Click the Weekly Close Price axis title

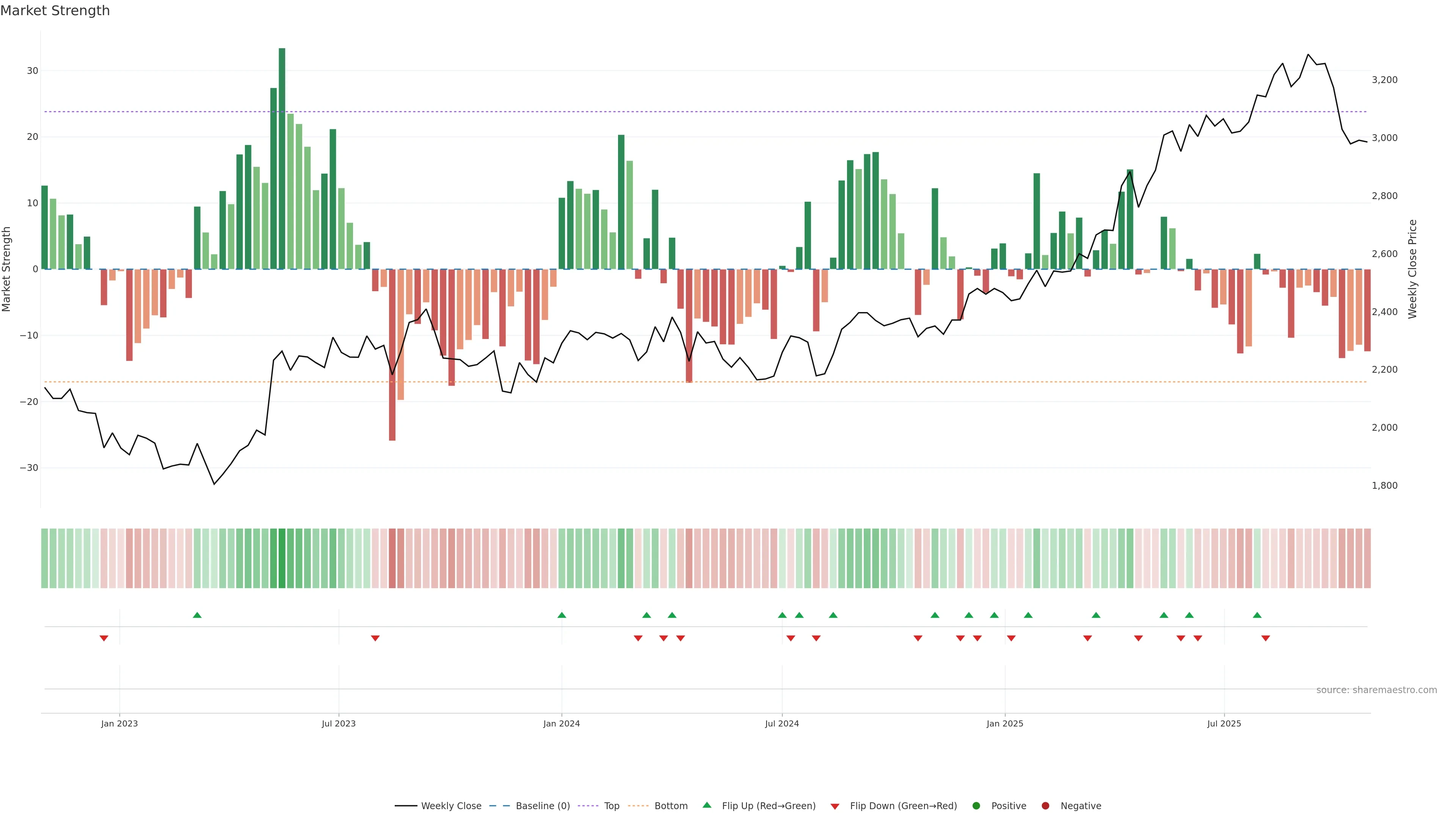point(1412,269)
